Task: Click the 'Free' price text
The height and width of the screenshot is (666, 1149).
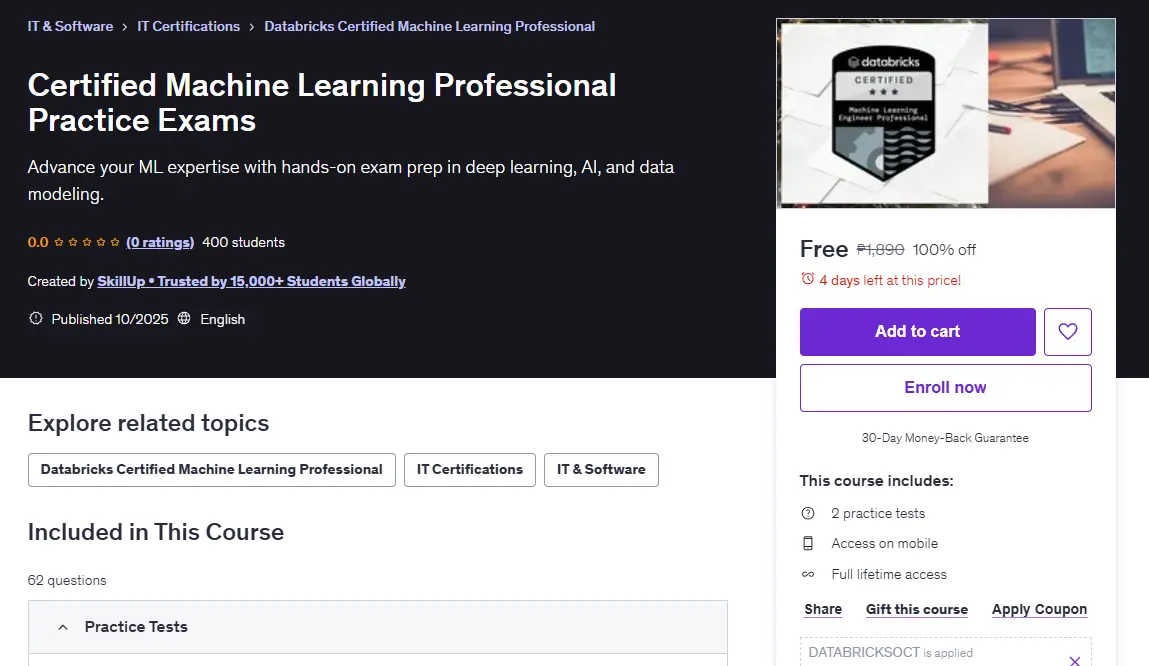Action: click(x=824, y=249)
